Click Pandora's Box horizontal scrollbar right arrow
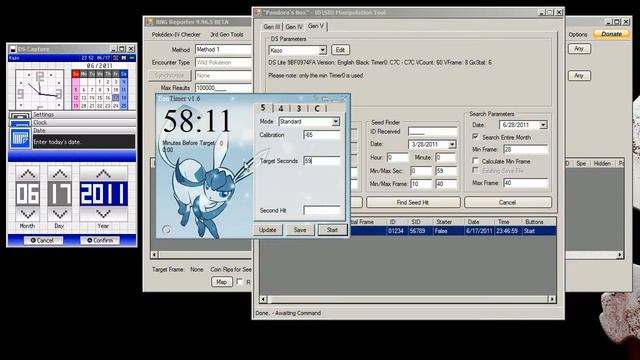 coord(552,300)
